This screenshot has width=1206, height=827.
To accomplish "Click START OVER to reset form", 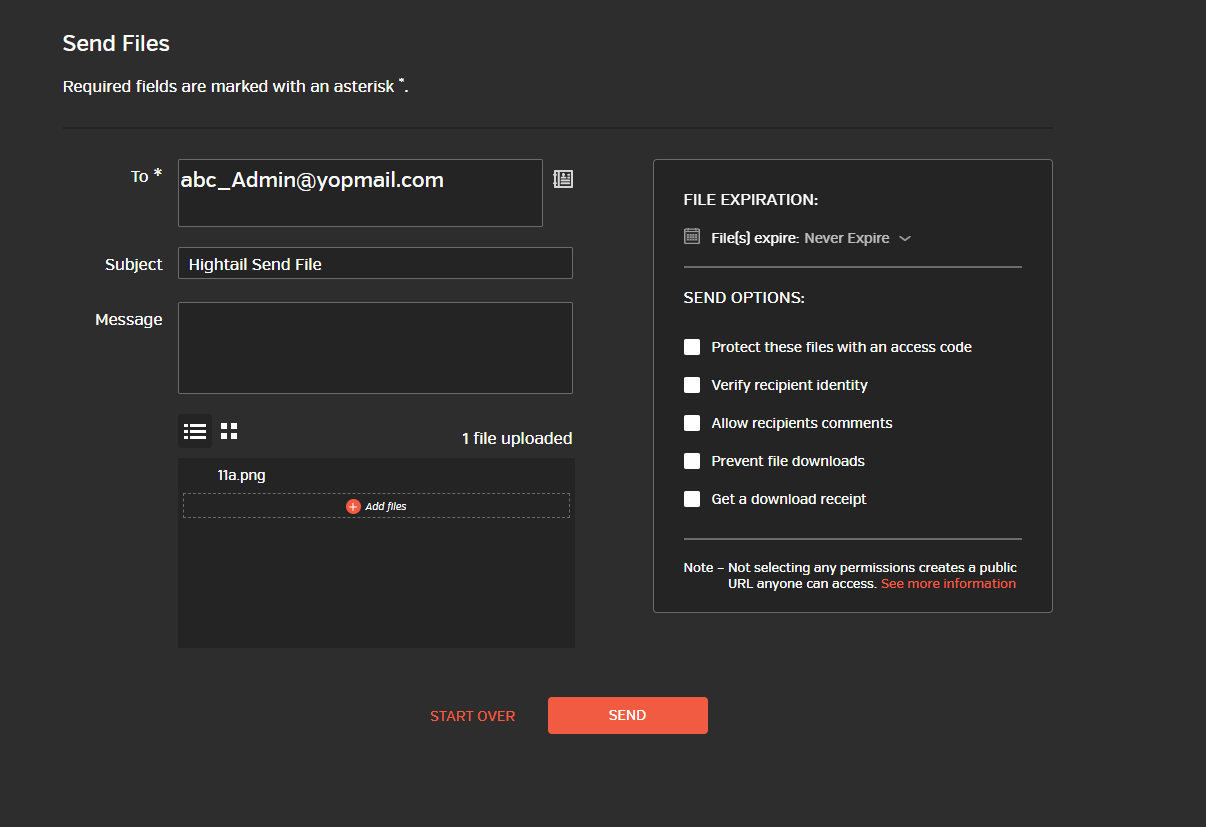I will coord(473,716).
